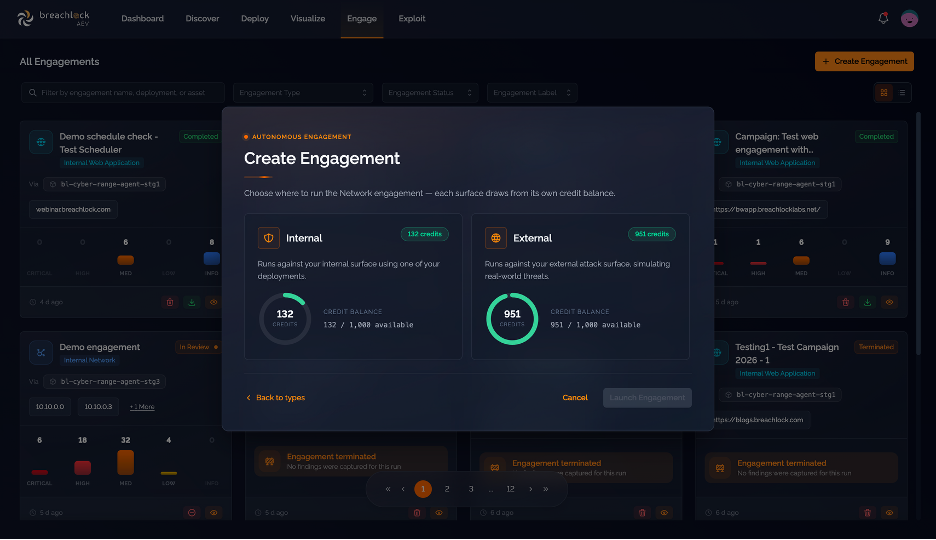View the Campaign: Test web engagement
The image size is (936, 540).
(x=889, y=302)
